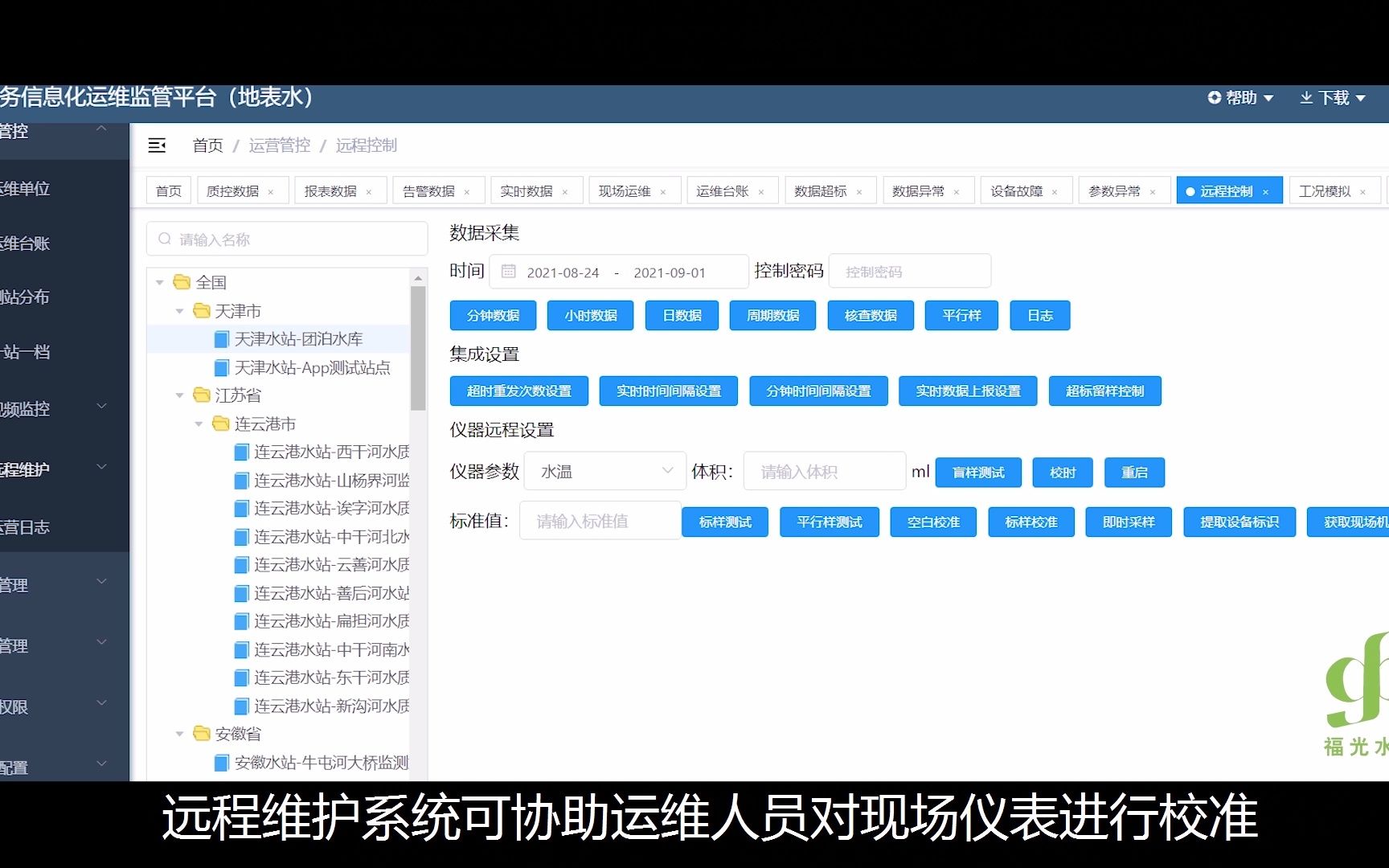
Task: Open the 仪器参数 水温 dropdown
Action: click(605, 471)
